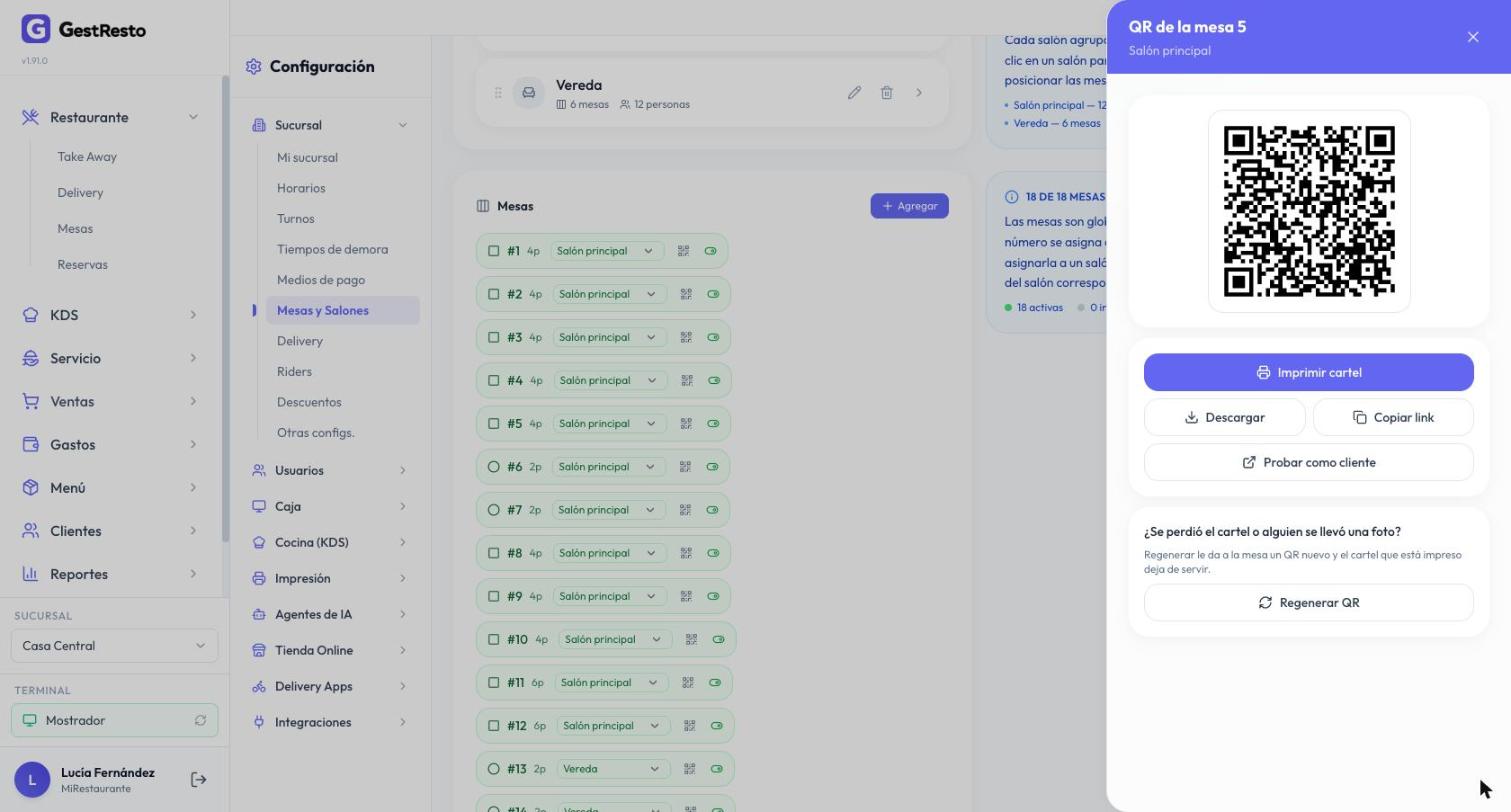Grab the drag handle of Vereda salon
Screen dimensions: 1511x812
497,92
